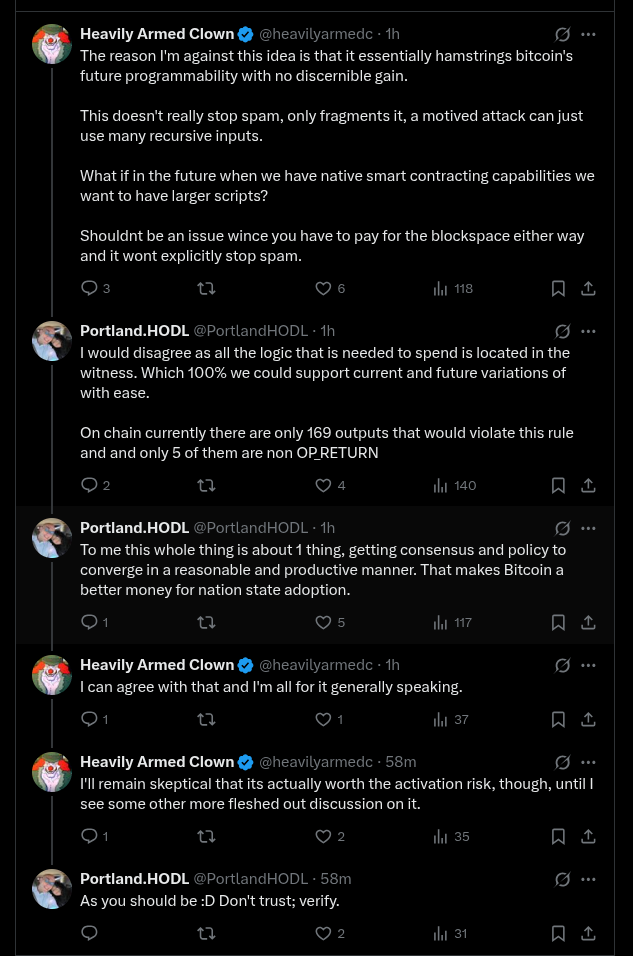This screenshot has width=633, height=956.
Task: View analytics showing 118 views
Action: click(x=453, y=288)
